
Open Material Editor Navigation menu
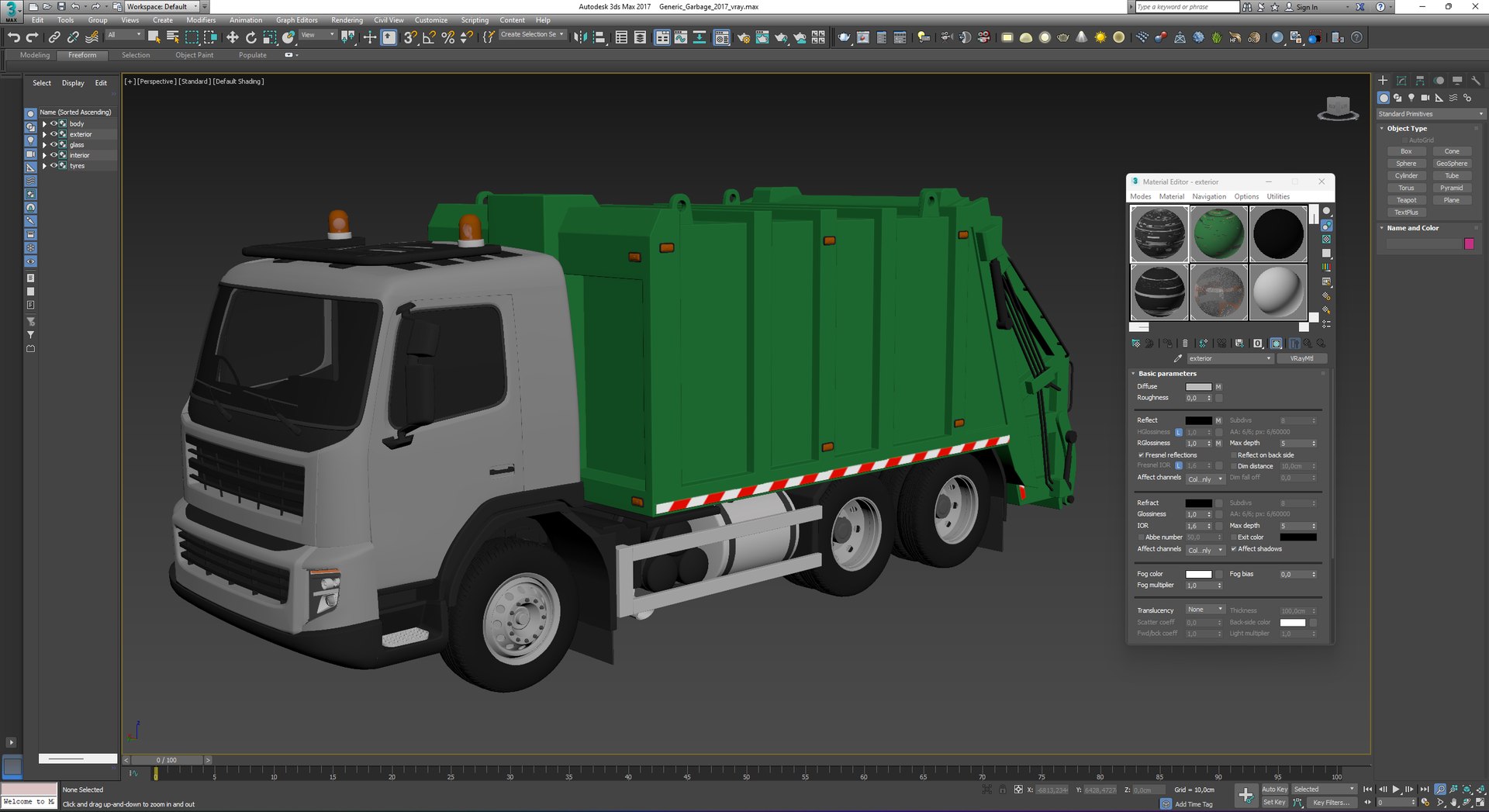pos(1209,197)
